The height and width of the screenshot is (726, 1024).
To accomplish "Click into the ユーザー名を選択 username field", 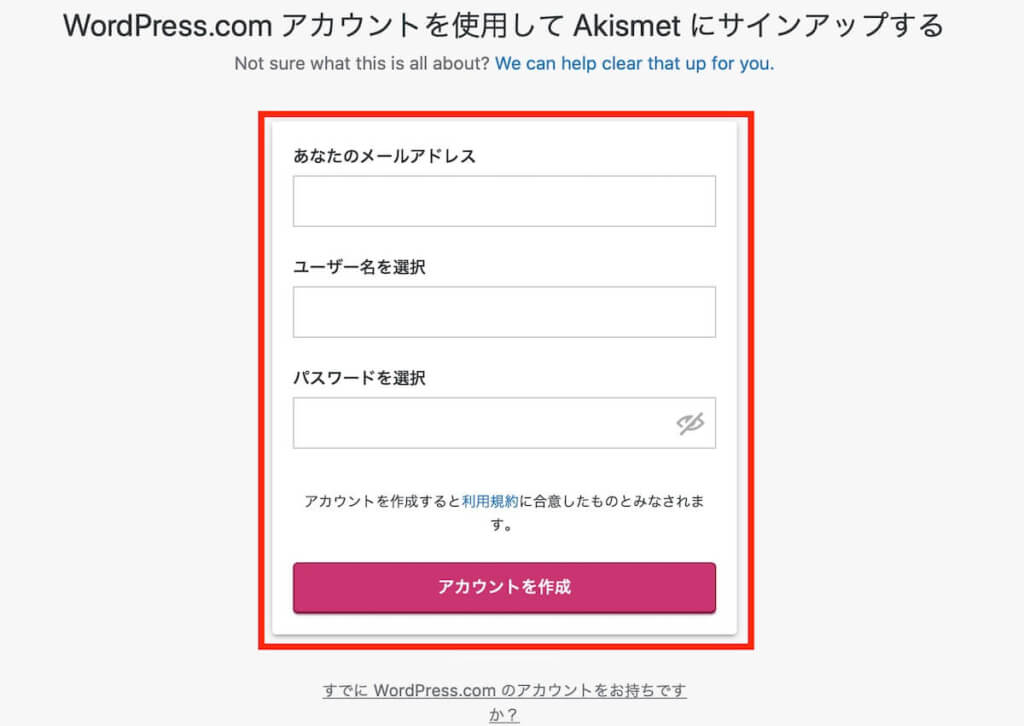I will (504, 312).
